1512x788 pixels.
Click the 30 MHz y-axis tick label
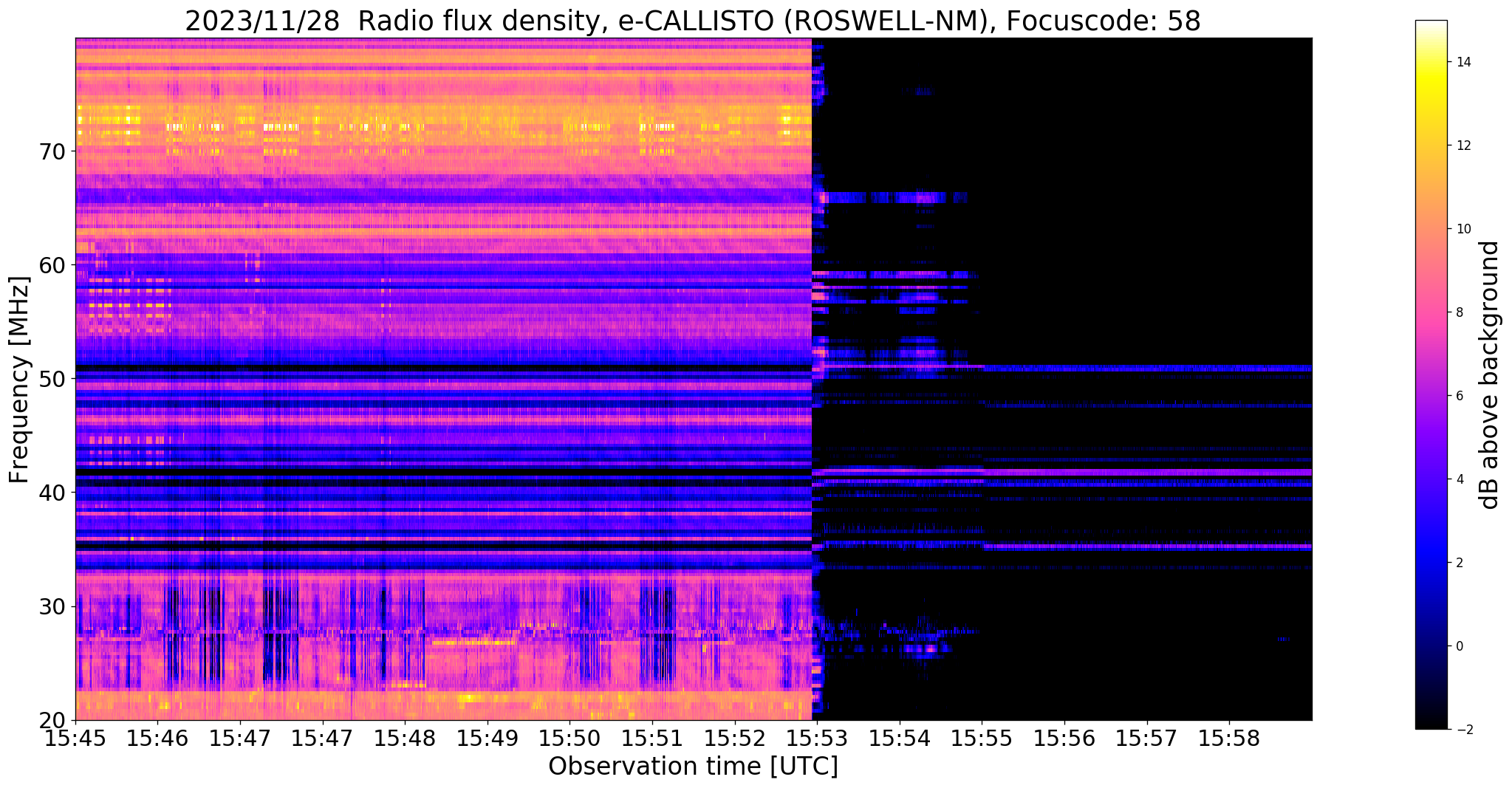pos(52,606)
